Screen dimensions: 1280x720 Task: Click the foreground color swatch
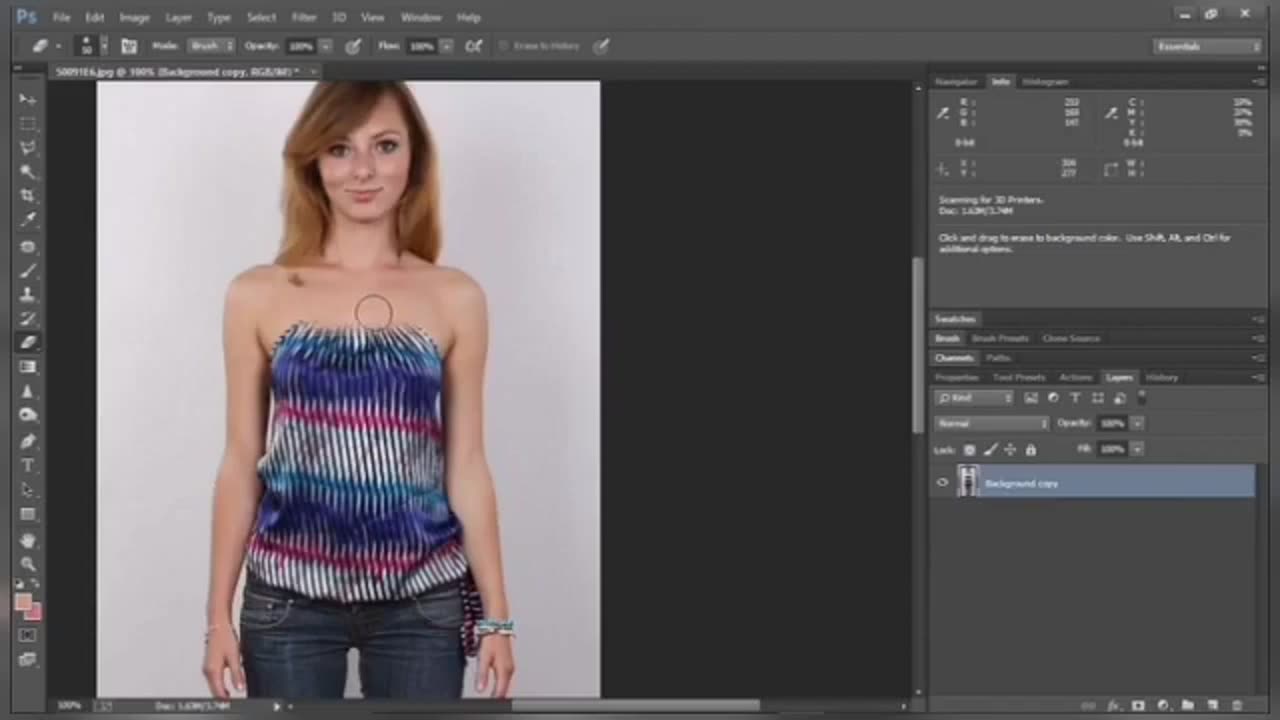pyautogui.click(x=23, y=602)
